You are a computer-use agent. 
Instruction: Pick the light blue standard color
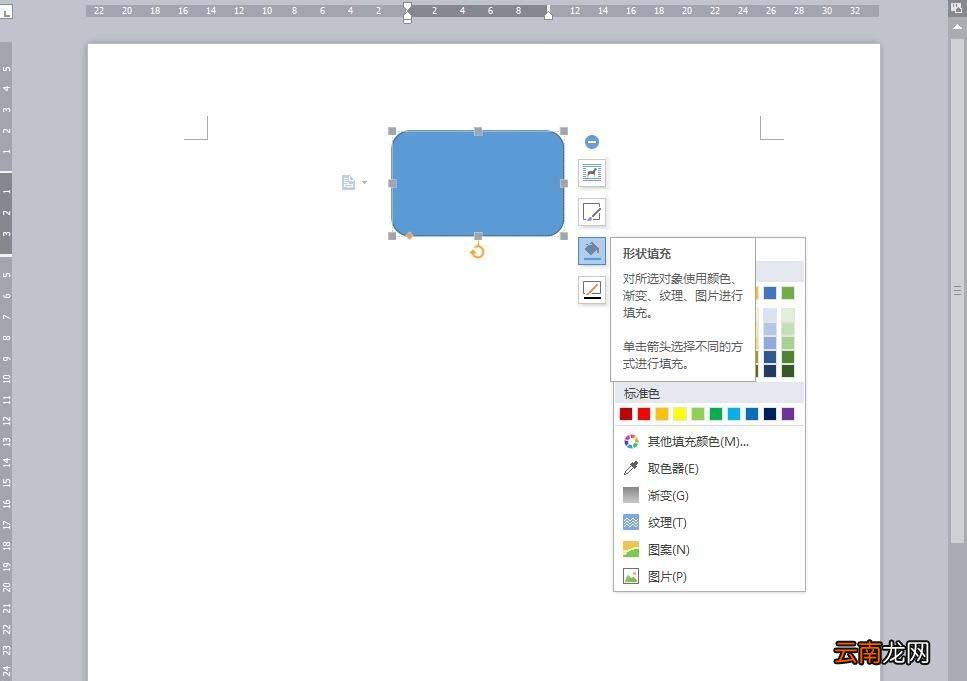(x=734, y=414)
